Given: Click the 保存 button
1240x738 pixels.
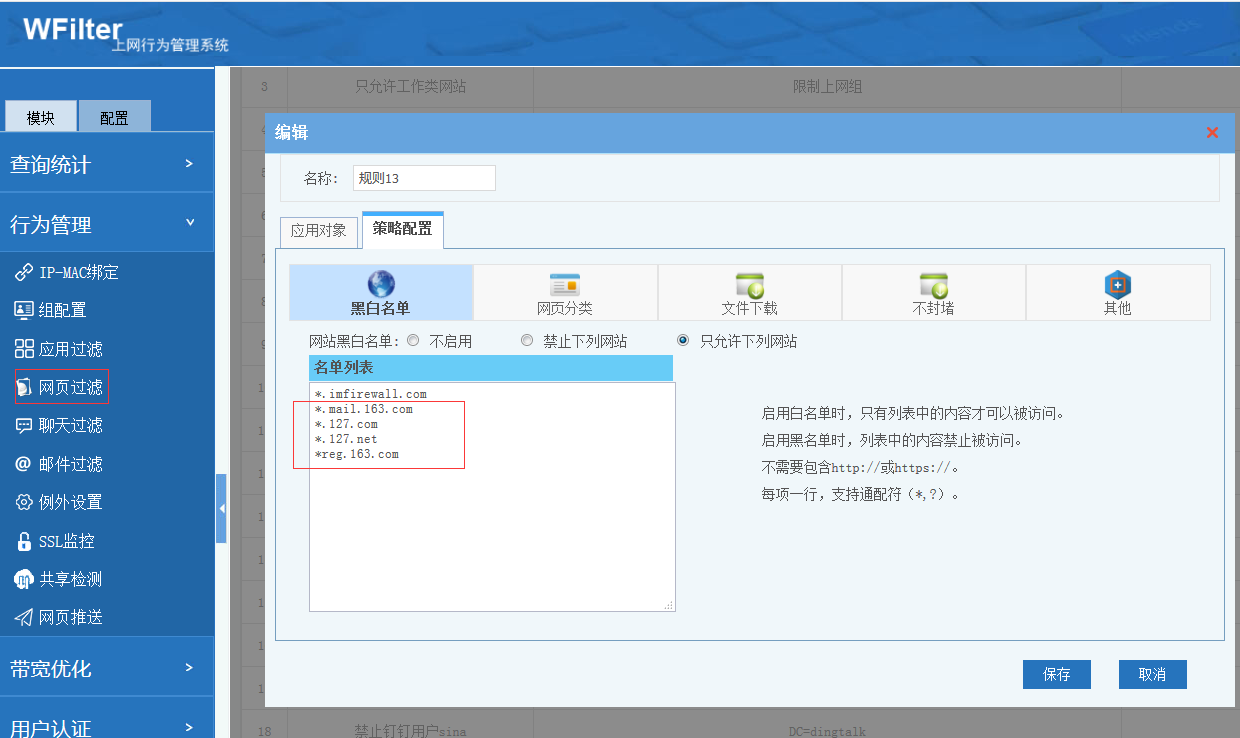Looking at the screenshot, I should 1056,674.
